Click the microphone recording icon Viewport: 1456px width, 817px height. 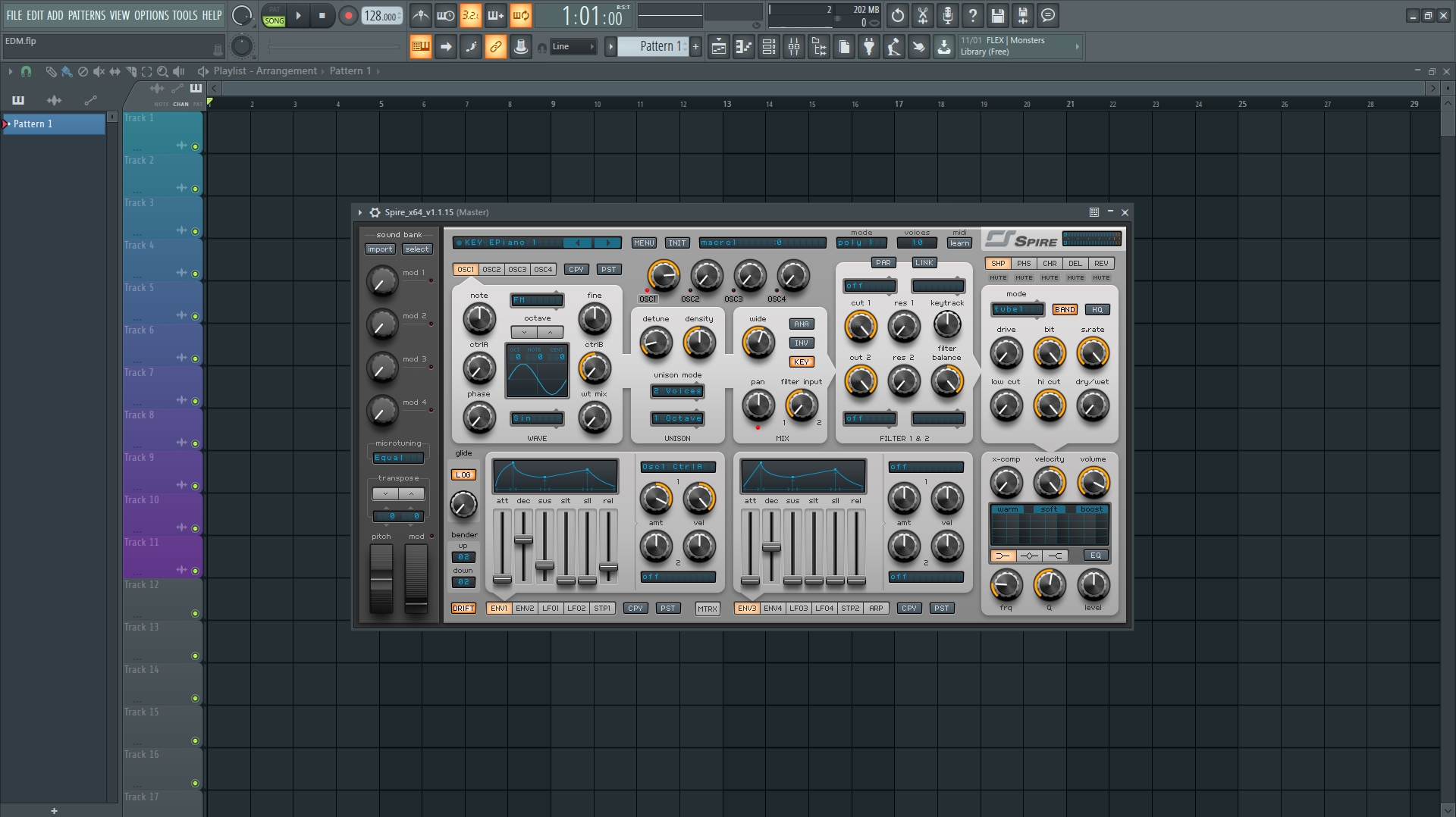947,15
